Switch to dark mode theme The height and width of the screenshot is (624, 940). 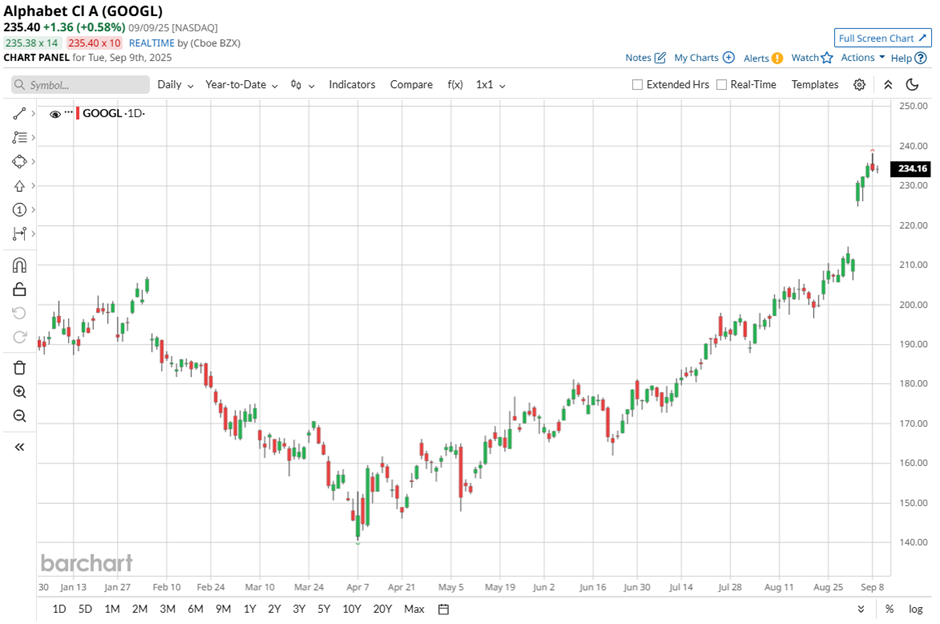[x=912, y=85]
